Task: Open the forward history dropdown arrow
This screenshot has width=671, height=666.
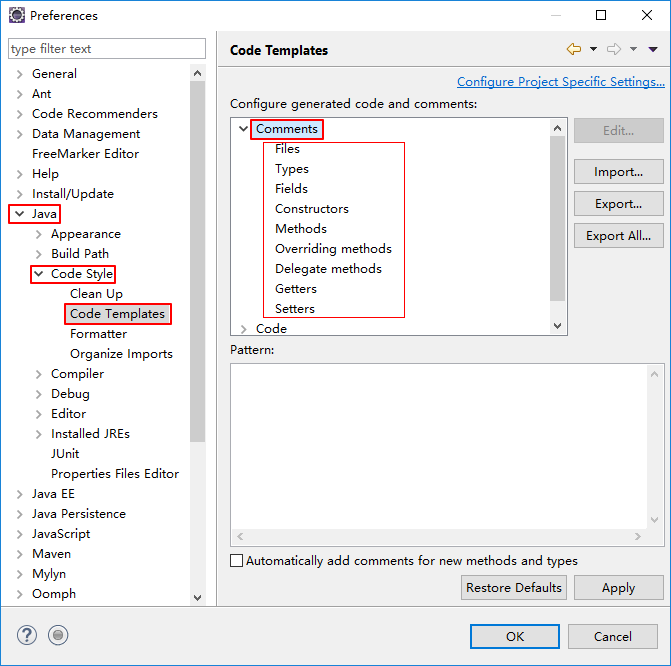Action: [633, 49]
